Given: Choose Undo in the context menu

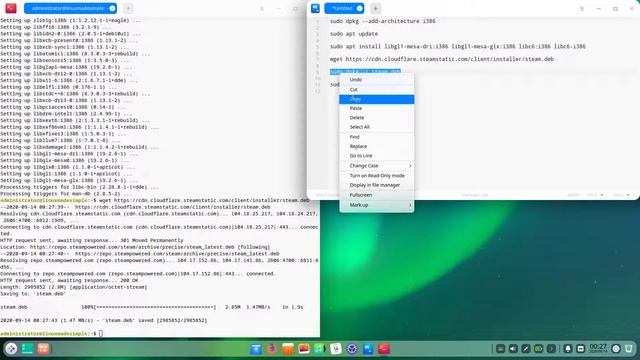Looking at the screenshot, I should tap(376, 80).
